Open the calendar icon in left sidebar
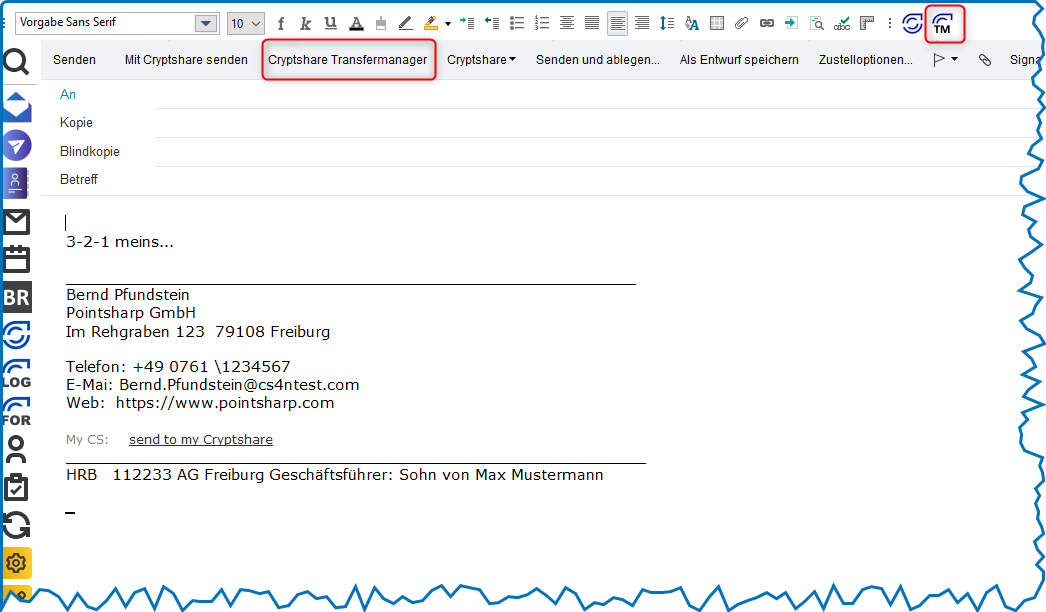This screenshot has height=612, width=1046. point(16,259)
